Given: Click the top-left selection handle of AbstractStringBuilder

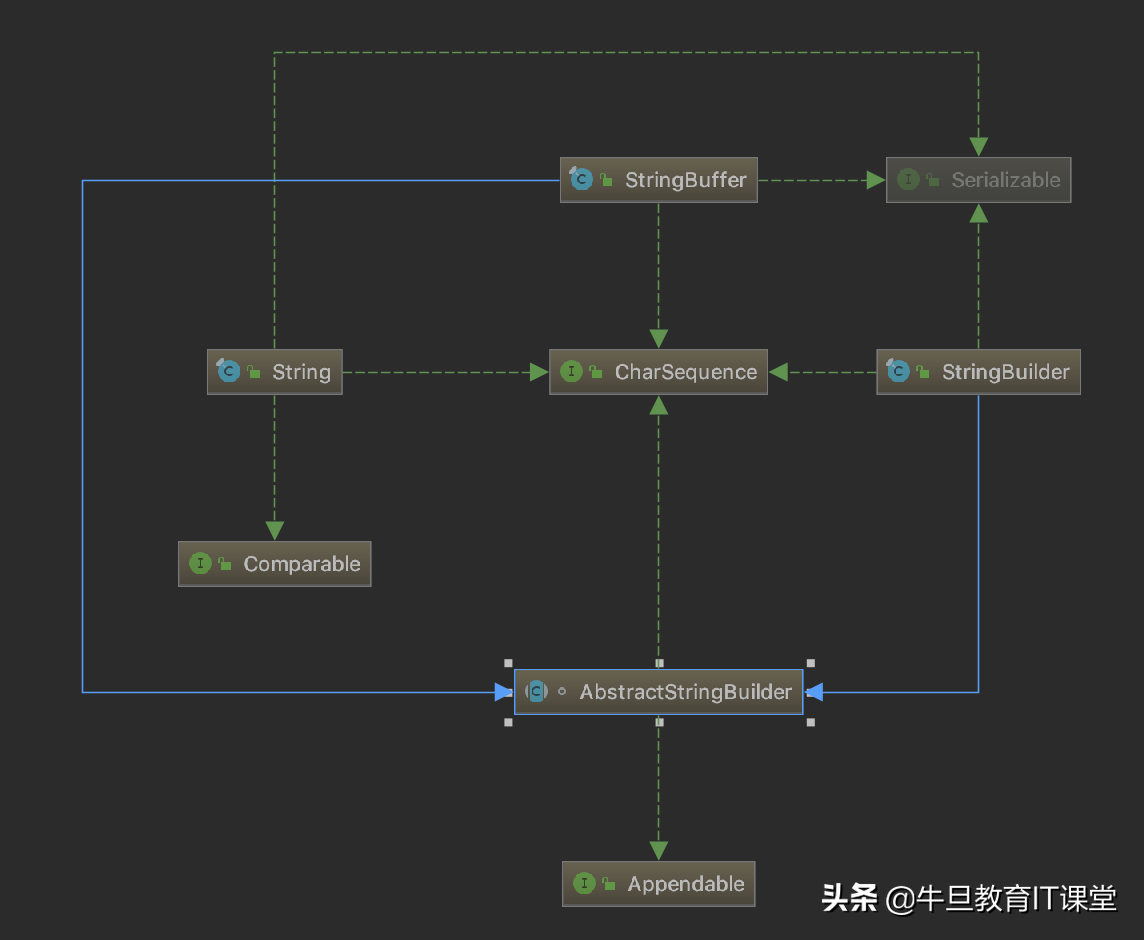Looking at the screenshot, I should point(509,663).
